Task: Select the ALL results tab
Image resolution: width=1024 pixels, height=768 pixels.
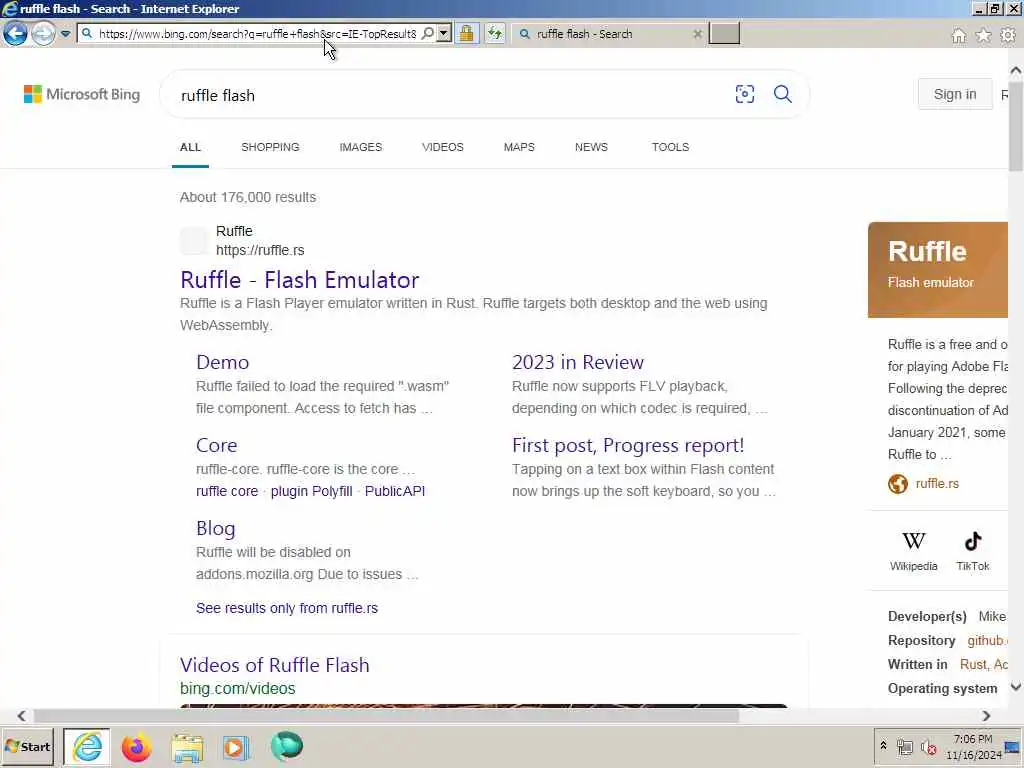Action: coord(190,147)
